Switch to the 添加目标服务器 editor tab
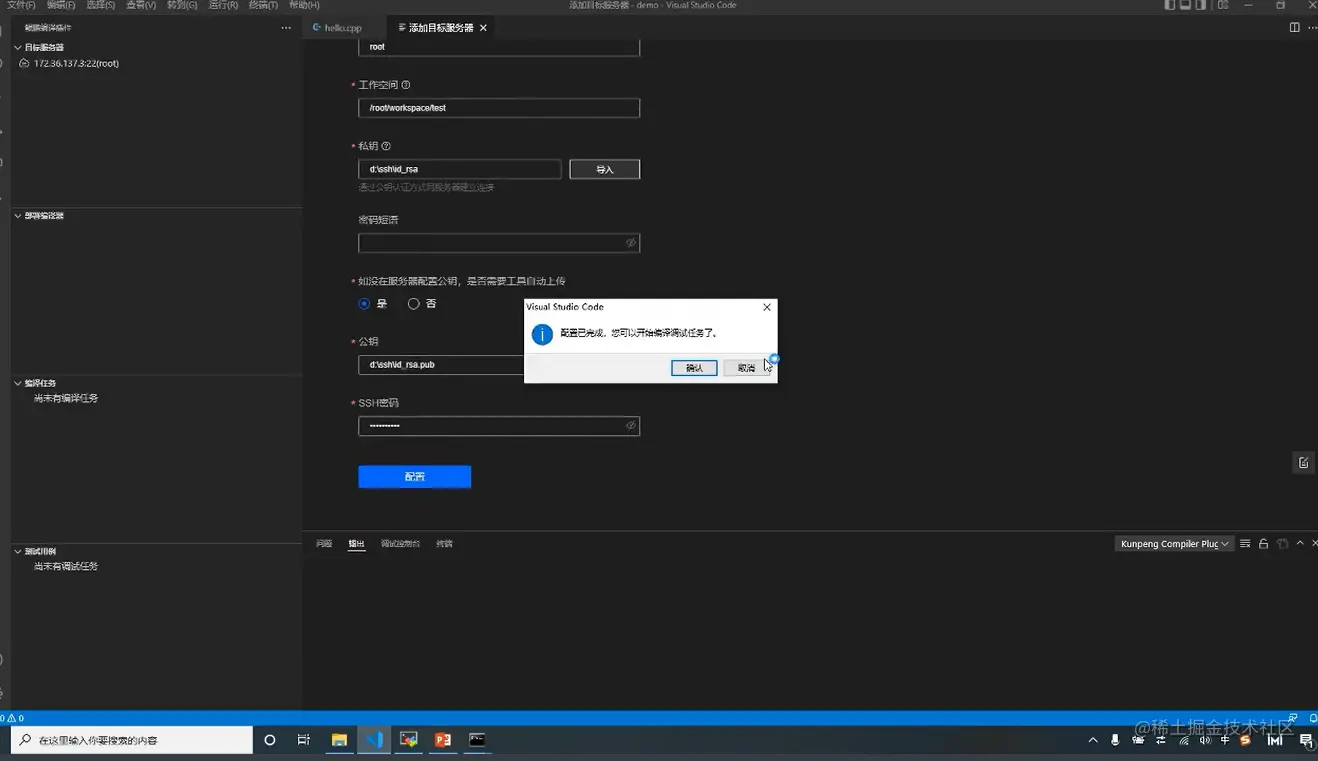1318x761 pixels. tap(440, 28)
